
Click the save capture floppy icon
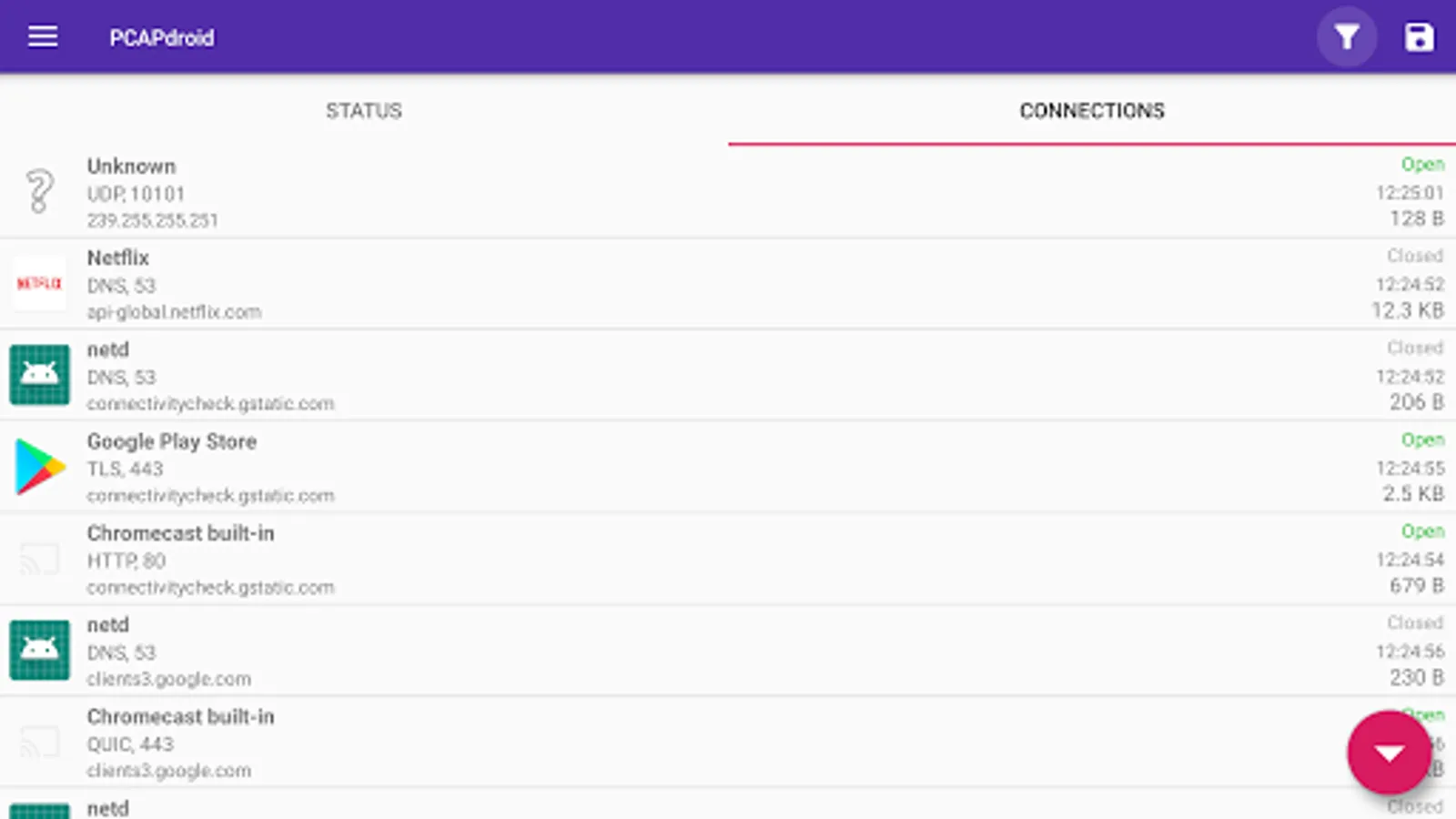pos(1419,37)
